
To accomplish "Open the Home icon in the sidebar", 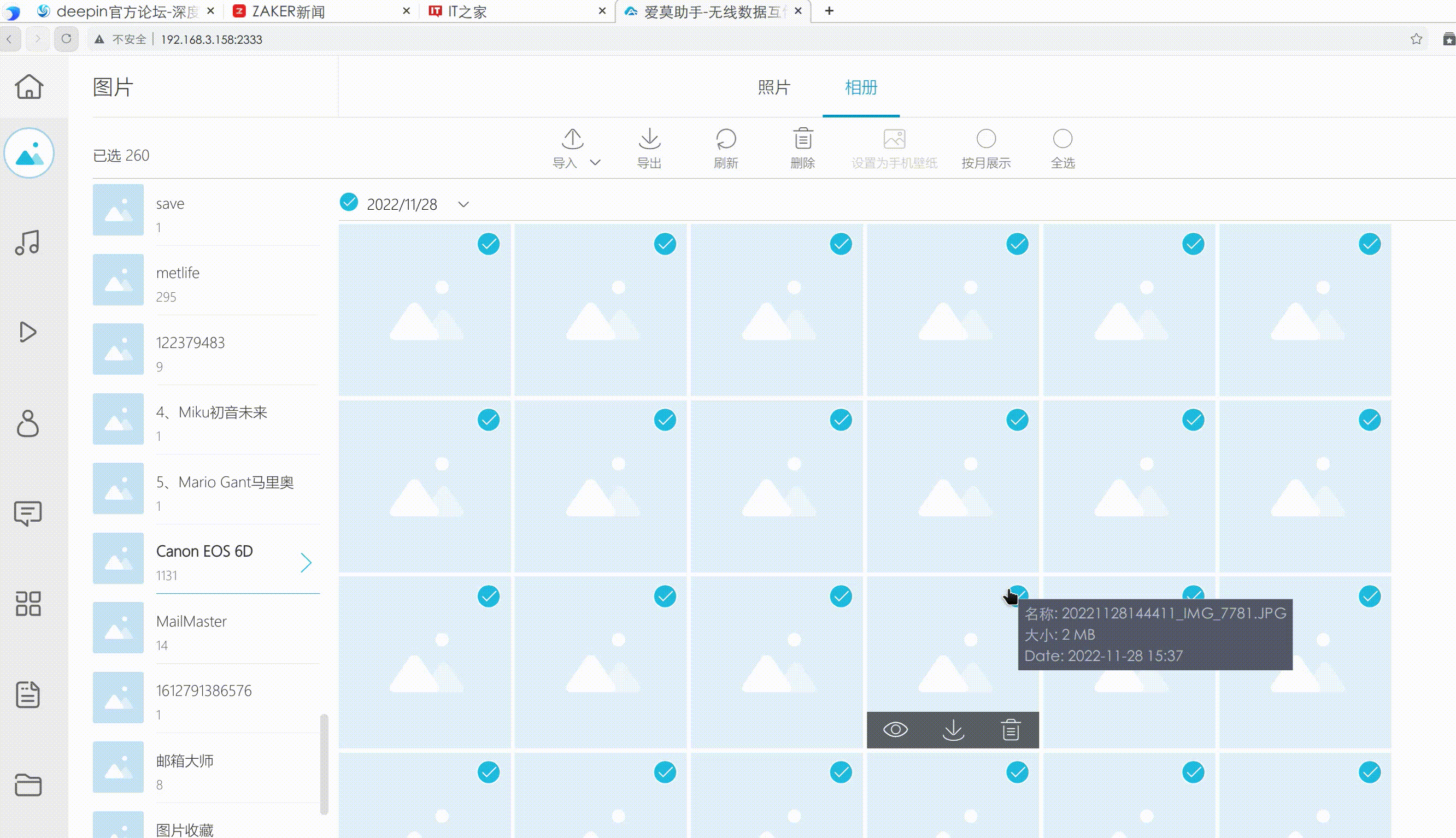I will pos(28,87).
